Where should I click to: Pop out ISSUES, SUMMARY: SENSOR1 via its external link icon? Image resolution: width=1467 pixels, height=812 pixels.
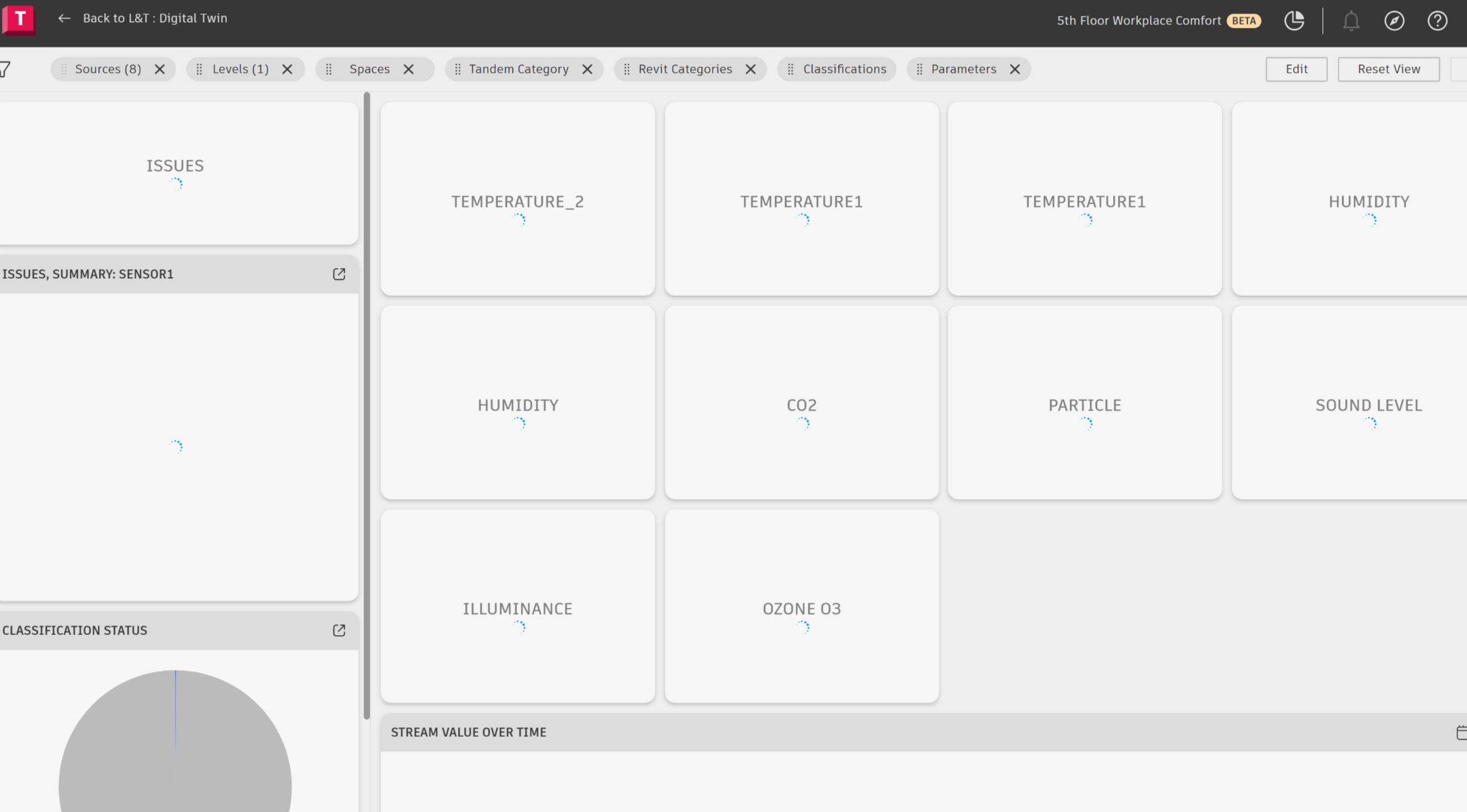point(339,274)
